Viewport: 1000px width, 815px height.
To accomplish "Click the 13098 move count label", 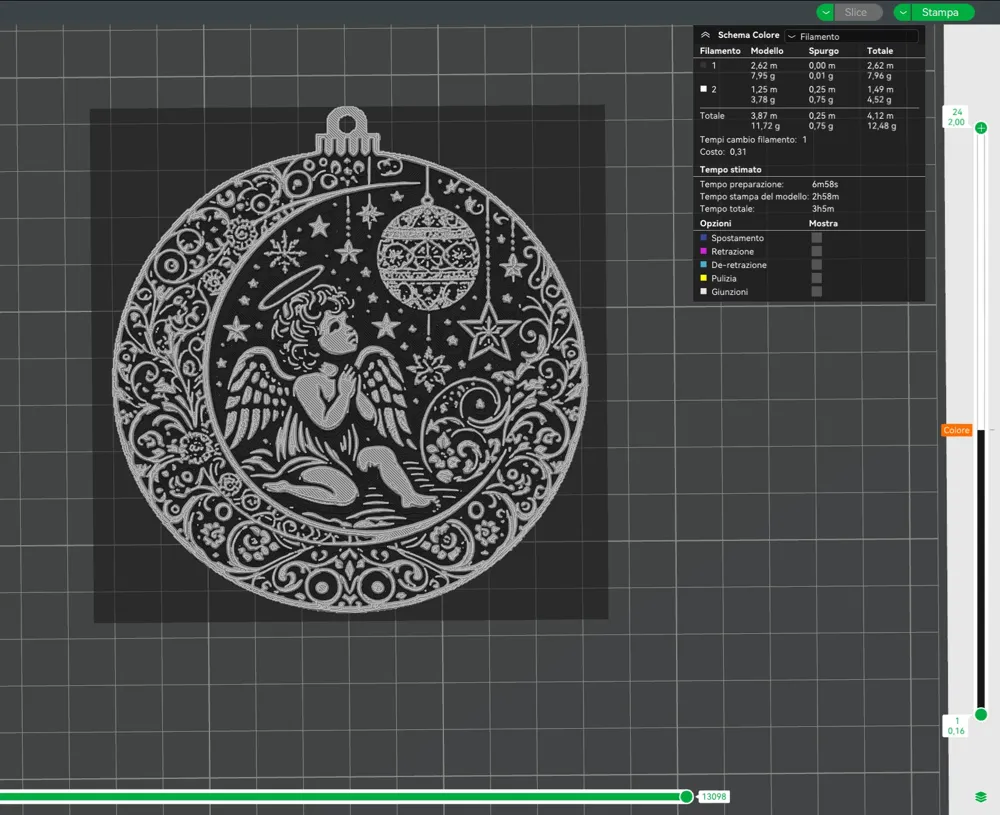I will [714, 797].
